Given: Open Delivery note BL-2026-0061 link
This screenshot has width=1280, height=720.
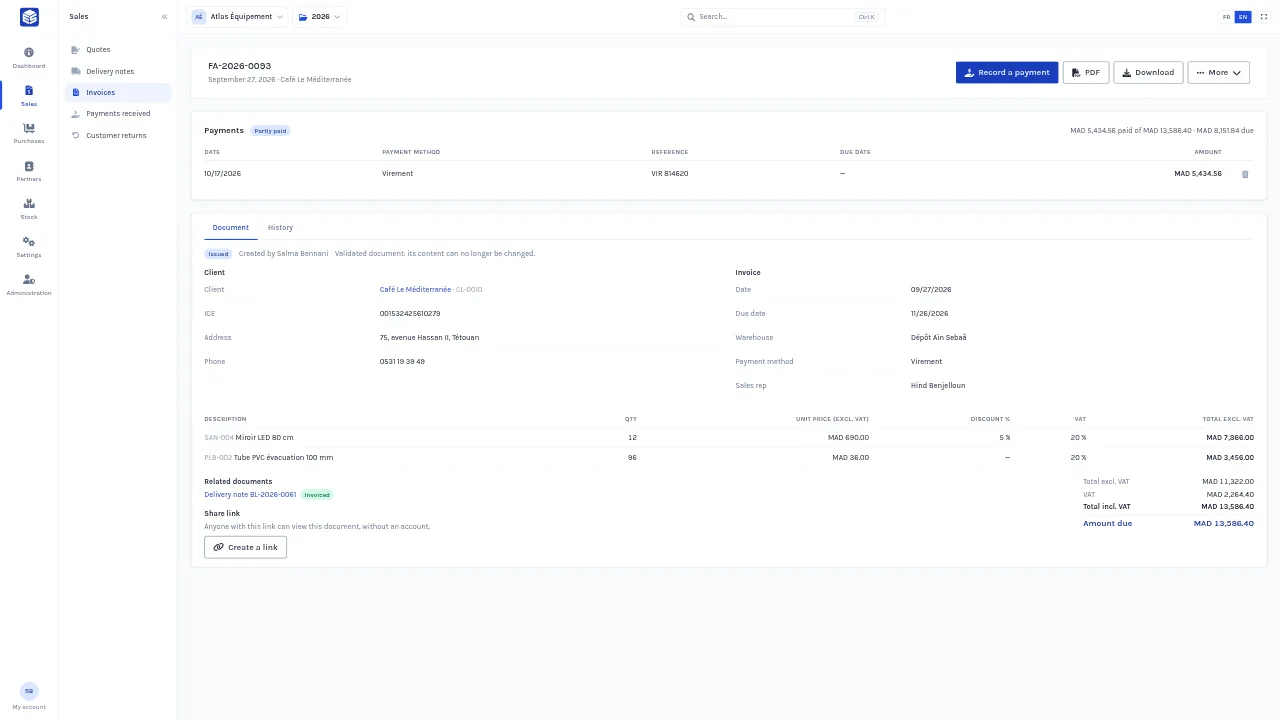Looking at the screenshot, I should point(250,495).
